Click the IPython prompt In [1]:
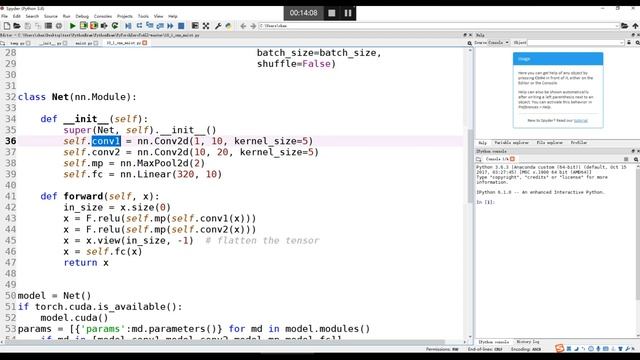Screen dimensions: 640x360 coord(486,202)
